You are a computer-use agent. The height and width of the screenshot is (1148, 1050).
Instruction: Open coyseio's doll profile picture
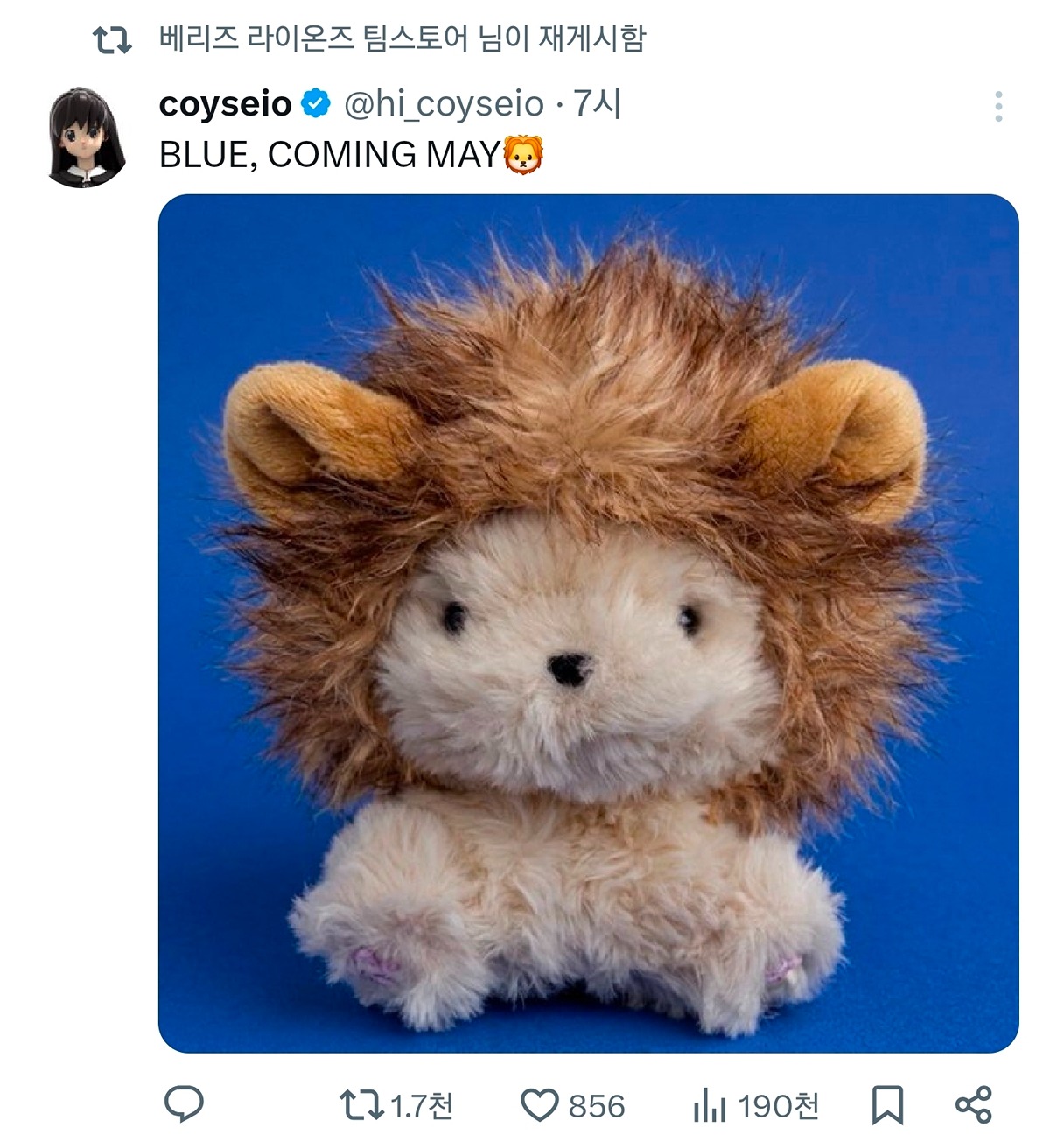(87, 137)
